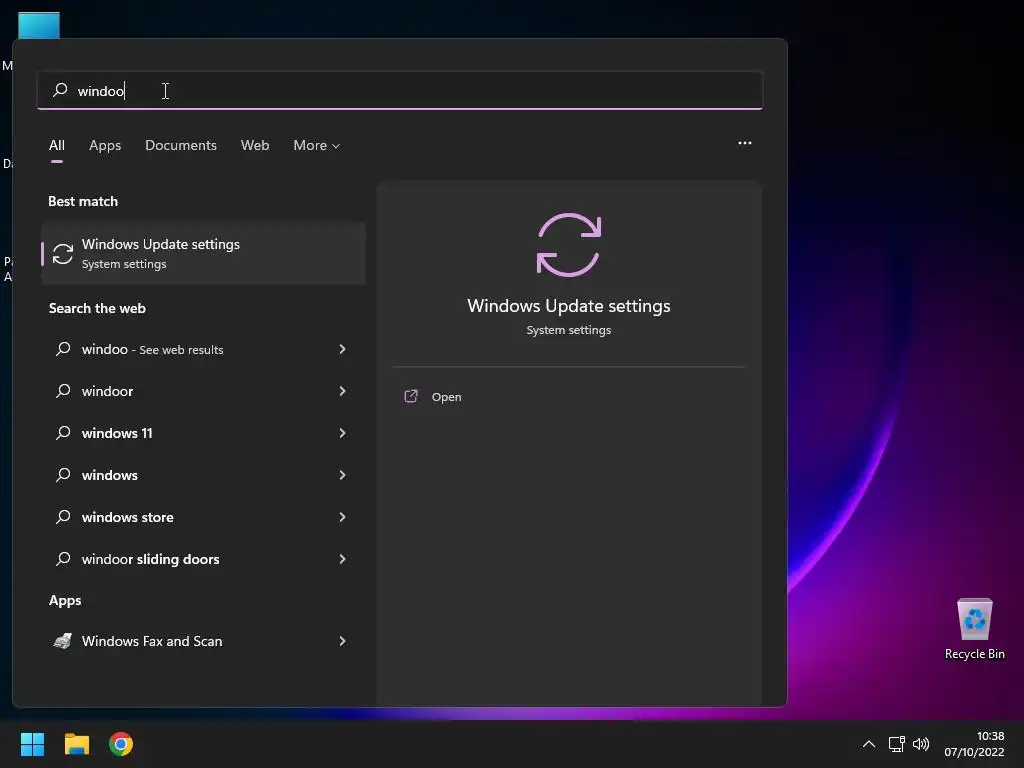
Task: Click the Open external-link icon
Action: pyautogui.click(x=411, y=396)
